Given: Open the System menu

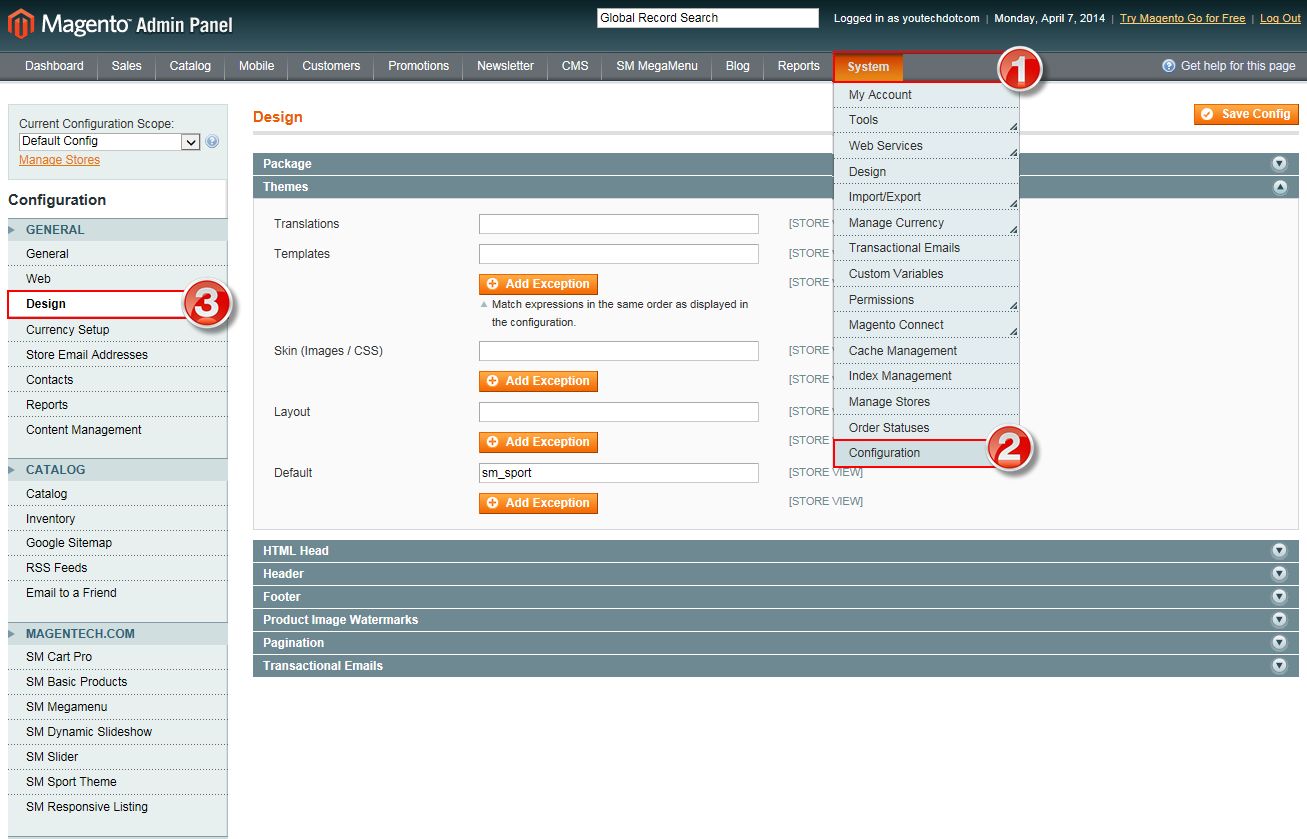Looking at the screenshot, I should (x=868, y=67).
